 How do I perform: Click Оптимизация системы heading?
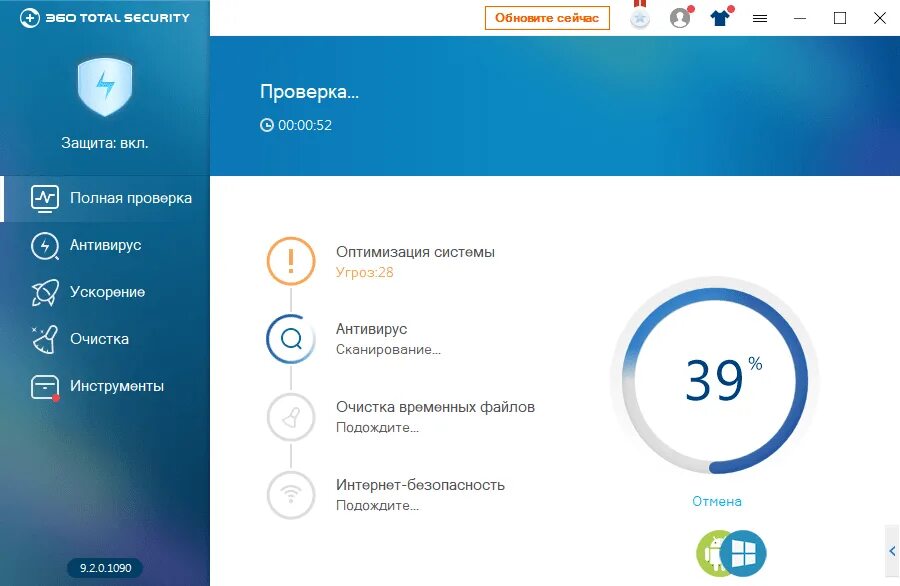[x=416, y=252]
